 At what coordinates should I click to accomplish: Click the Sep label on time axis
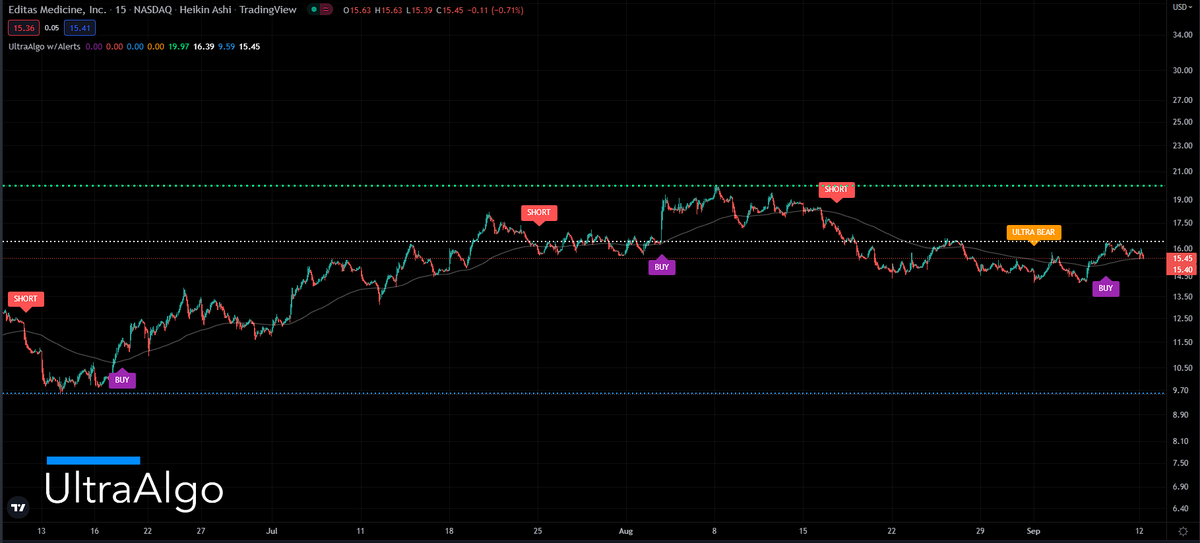[x=1034, y=531]
